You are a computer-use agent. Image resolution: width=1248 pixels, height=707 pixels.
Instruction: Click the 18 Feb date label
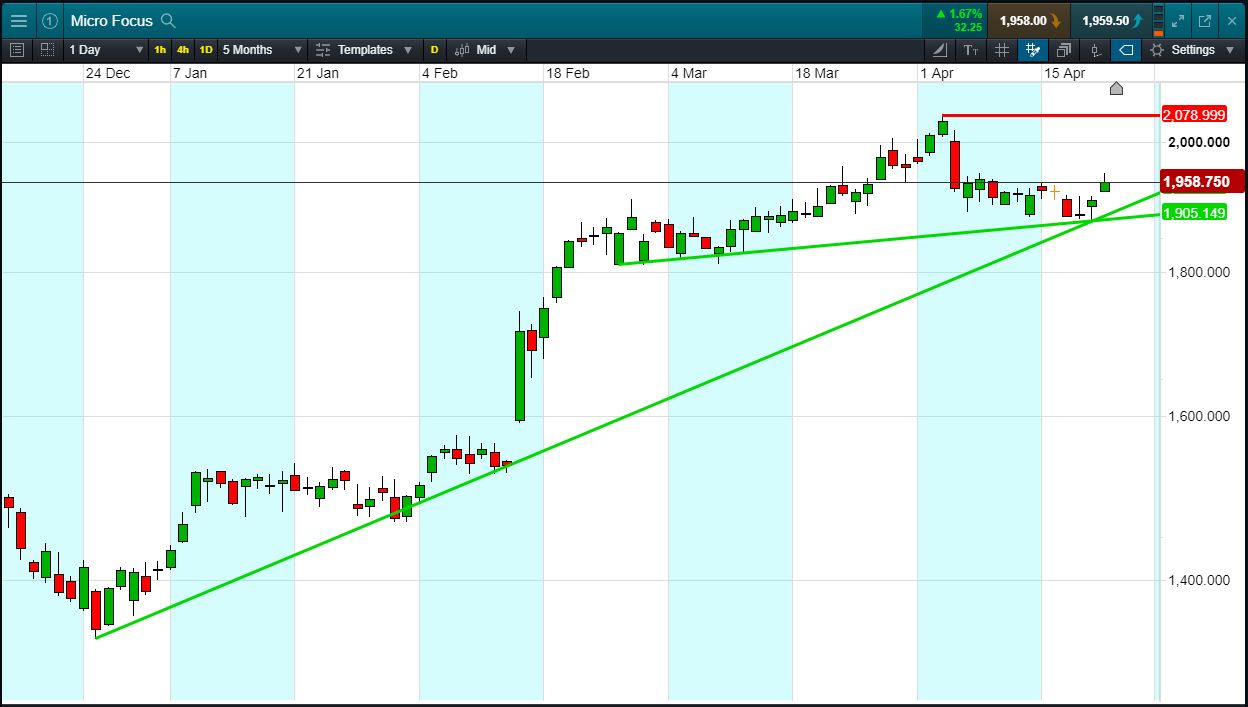(567, 73)
